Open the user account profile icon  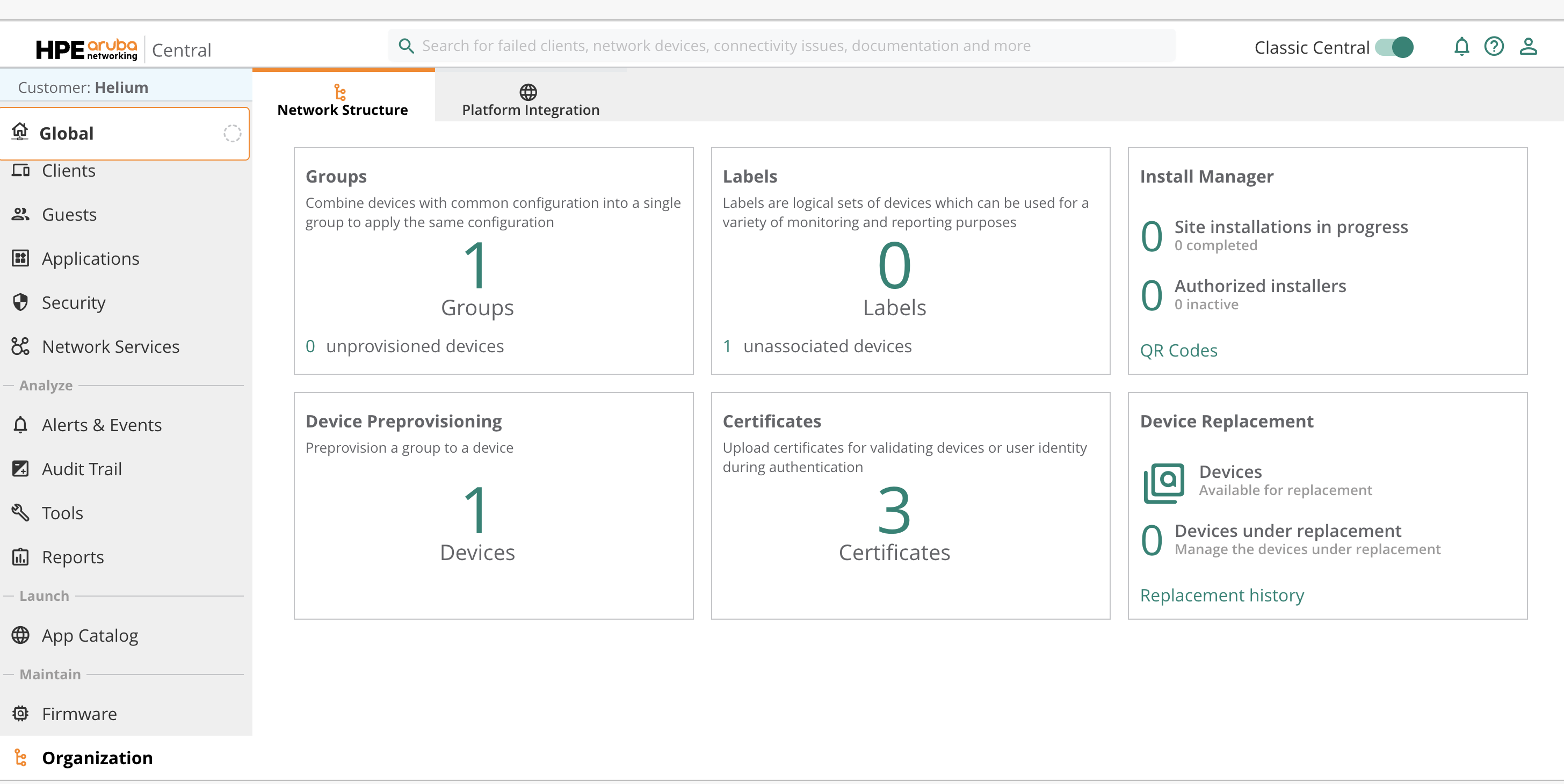tap(1527, 47)
